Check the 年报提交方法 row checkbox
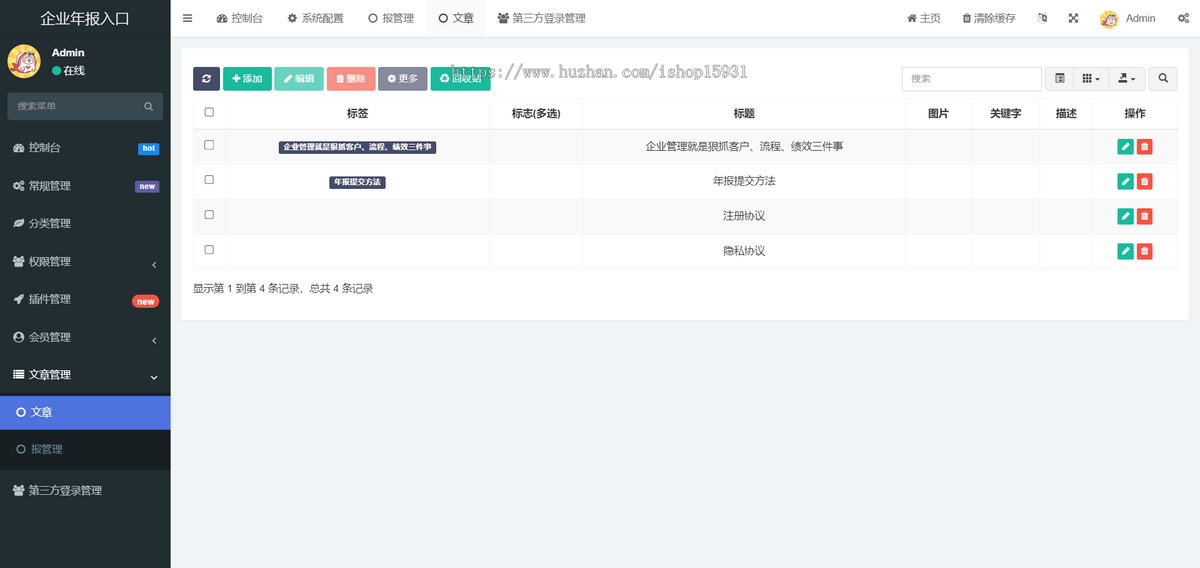This screenshot has height=568, width=1200. pyautogui.click(x=209, y=180)
